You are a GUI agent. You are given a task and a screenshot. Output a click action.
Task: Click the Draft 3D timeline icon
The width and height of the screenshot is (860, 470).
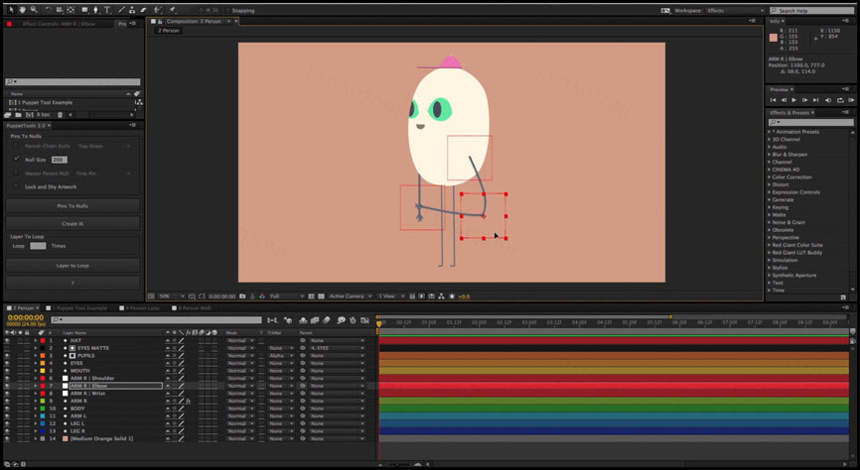click(288, 320)
